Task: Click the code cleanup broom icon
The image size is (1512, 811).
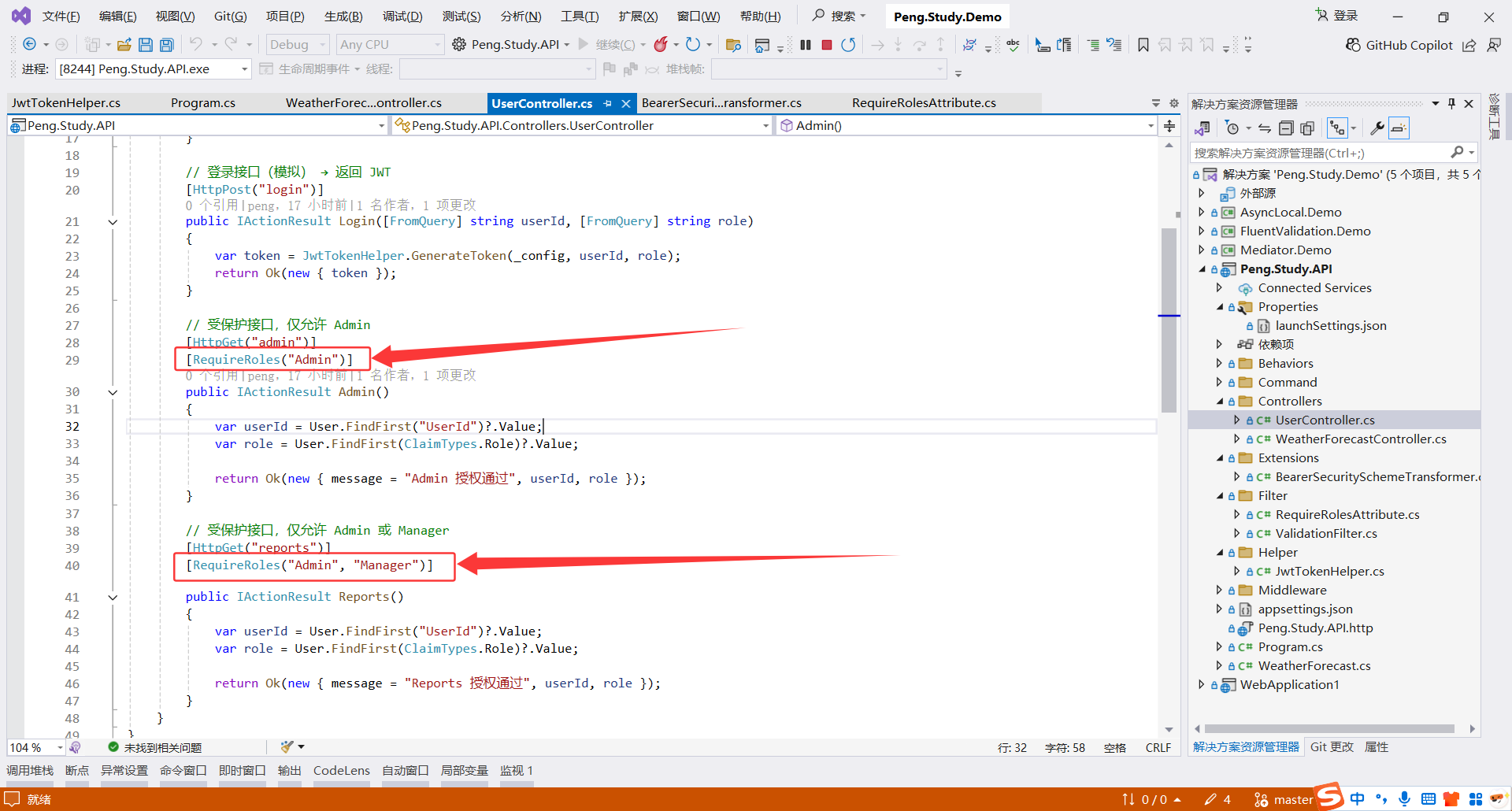Action: pyautogui.click(x=287, y=746)
